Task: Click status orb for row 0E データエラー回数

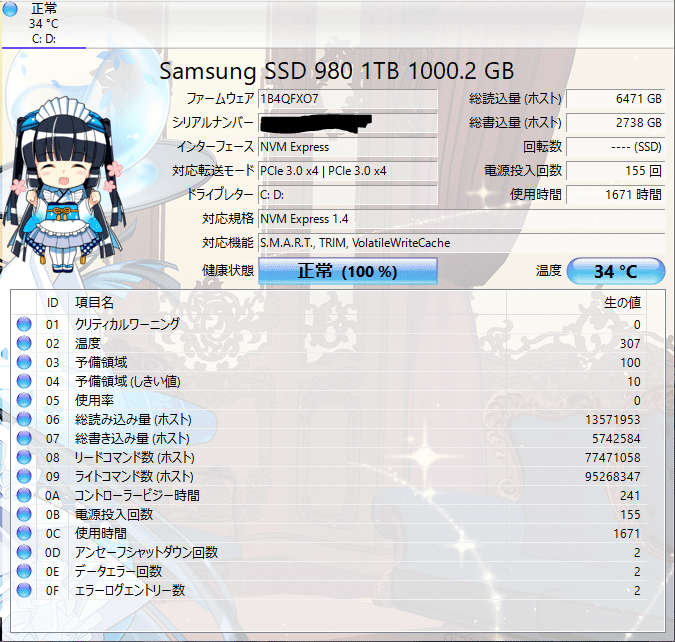Action: pos(24,571)
